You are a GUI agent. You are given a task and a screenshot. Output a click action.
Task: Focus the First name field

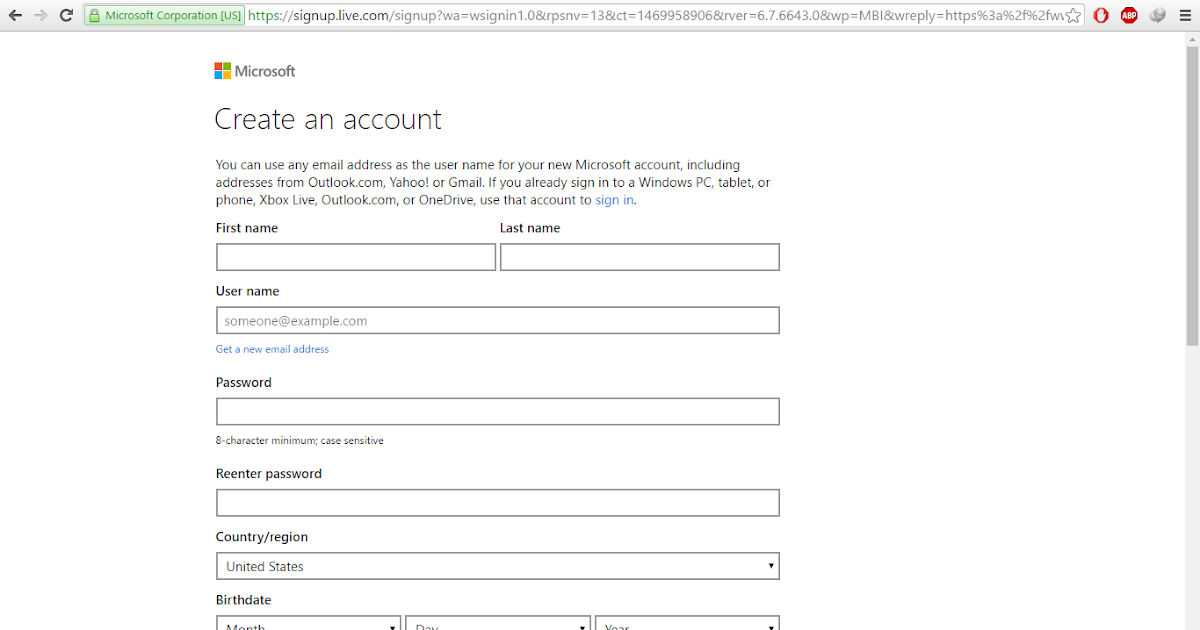tap(355, 257)
